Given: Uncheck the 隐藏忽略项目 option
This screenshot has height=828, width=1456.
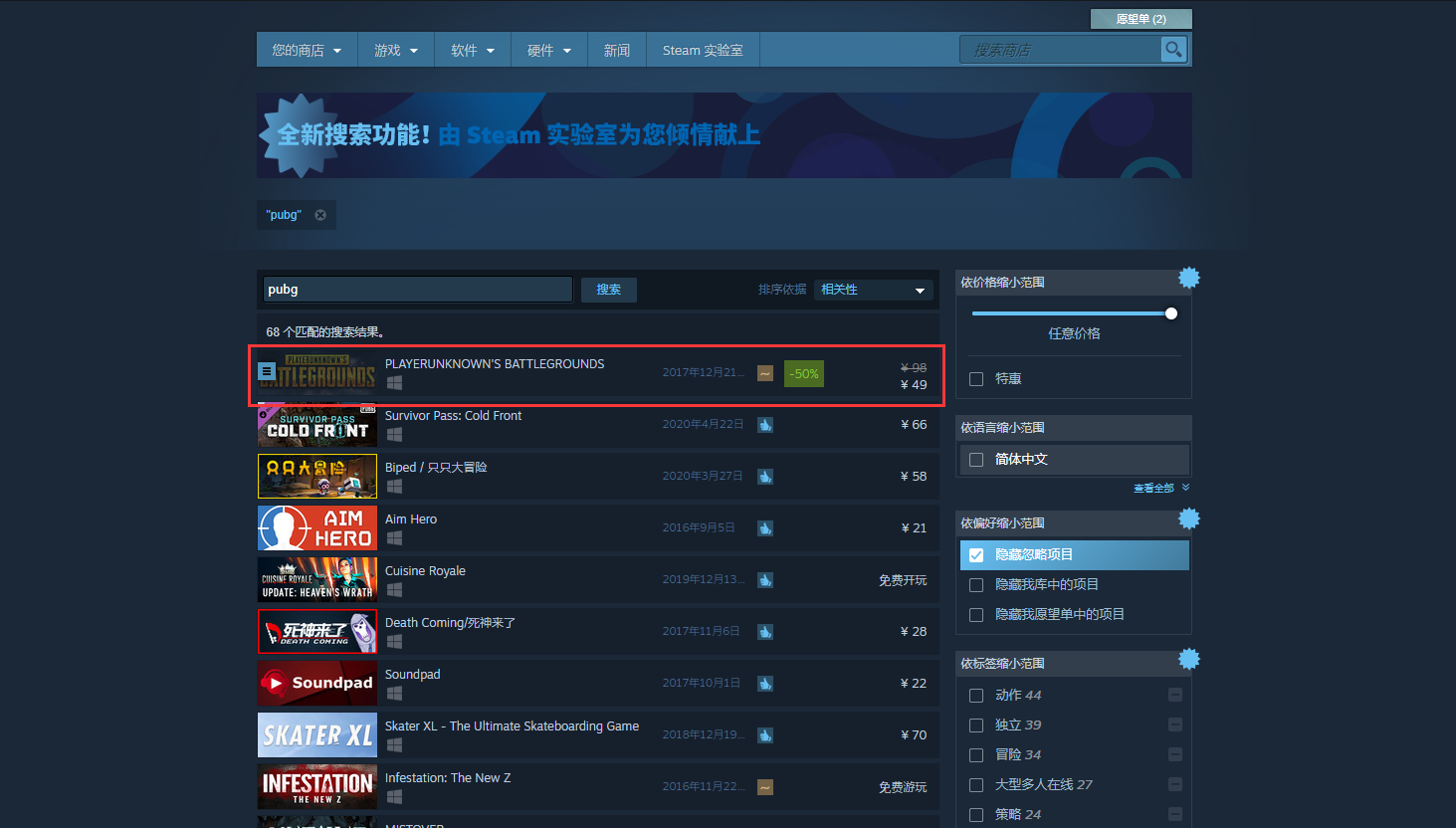Looking at the screenshot, I should [x=976, y=555].
